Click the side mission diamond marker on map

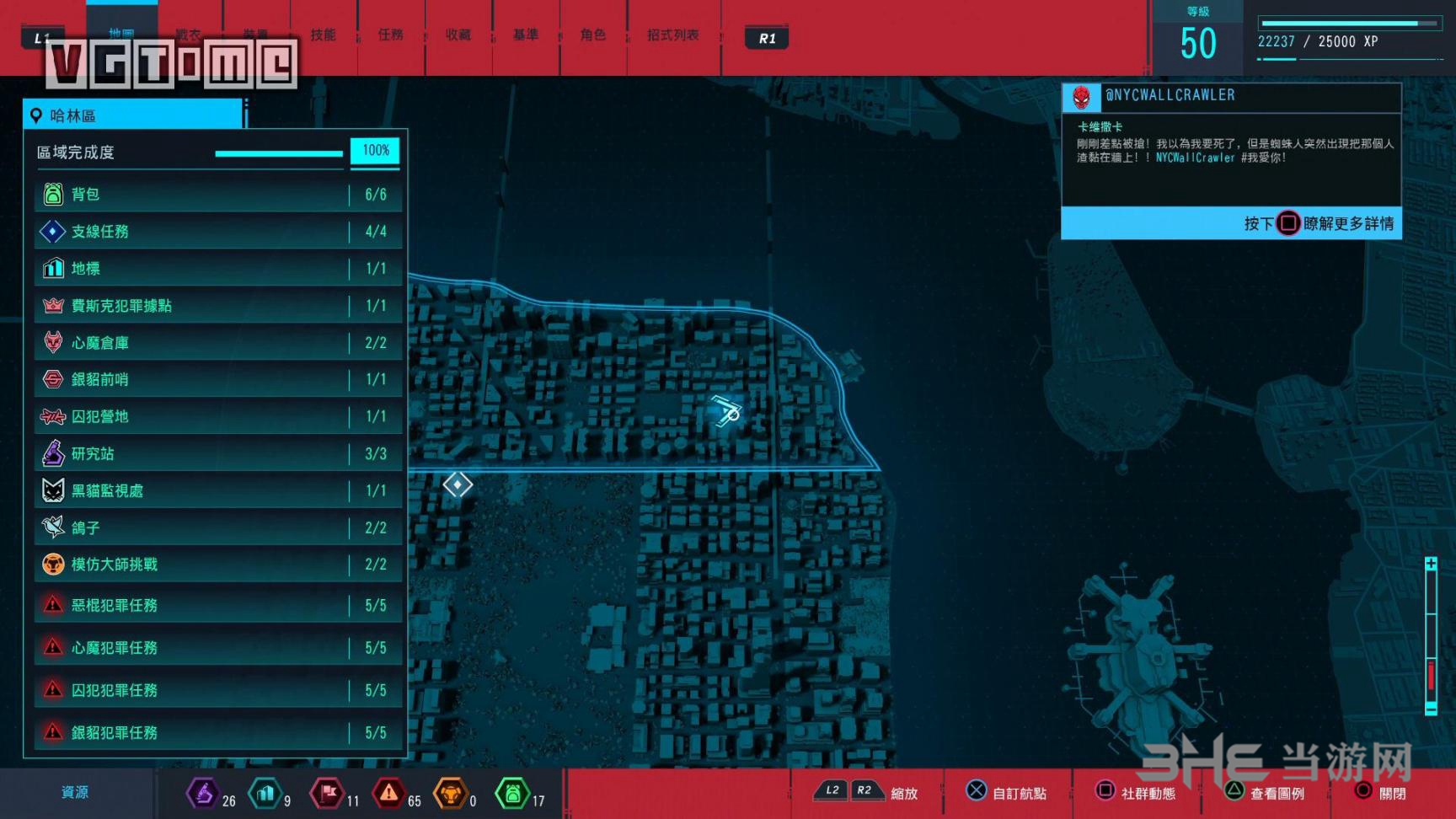[x=458, y=484]
